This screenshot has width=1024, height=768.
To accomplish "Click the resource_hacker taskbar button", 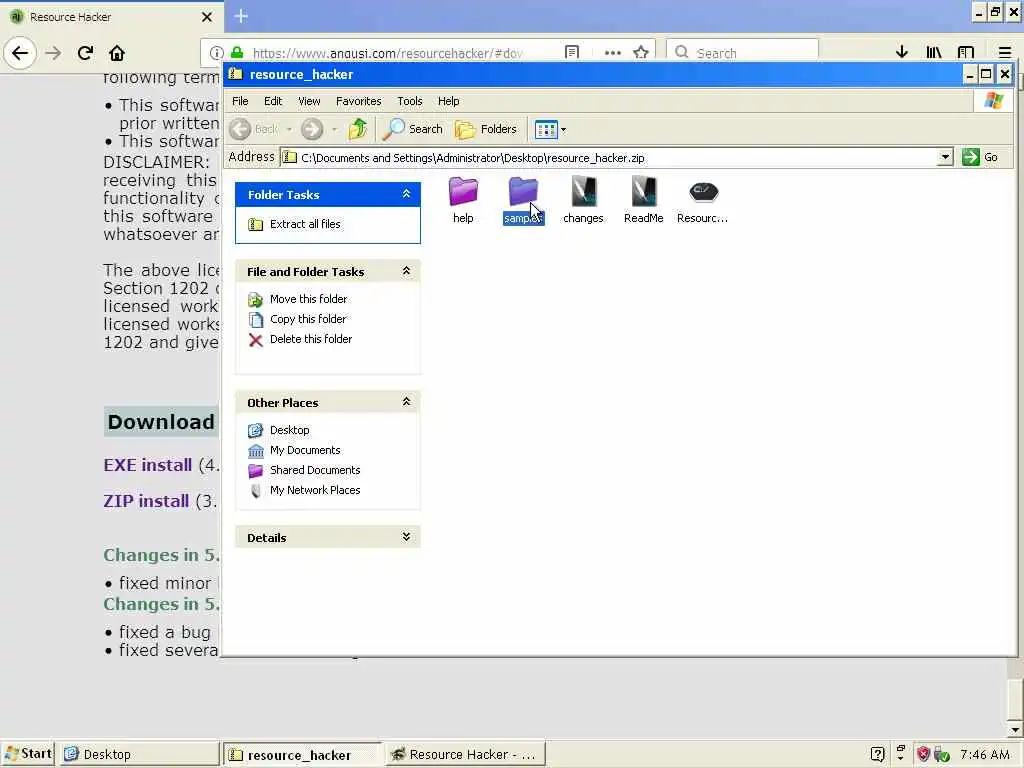I will click(303, 754).
